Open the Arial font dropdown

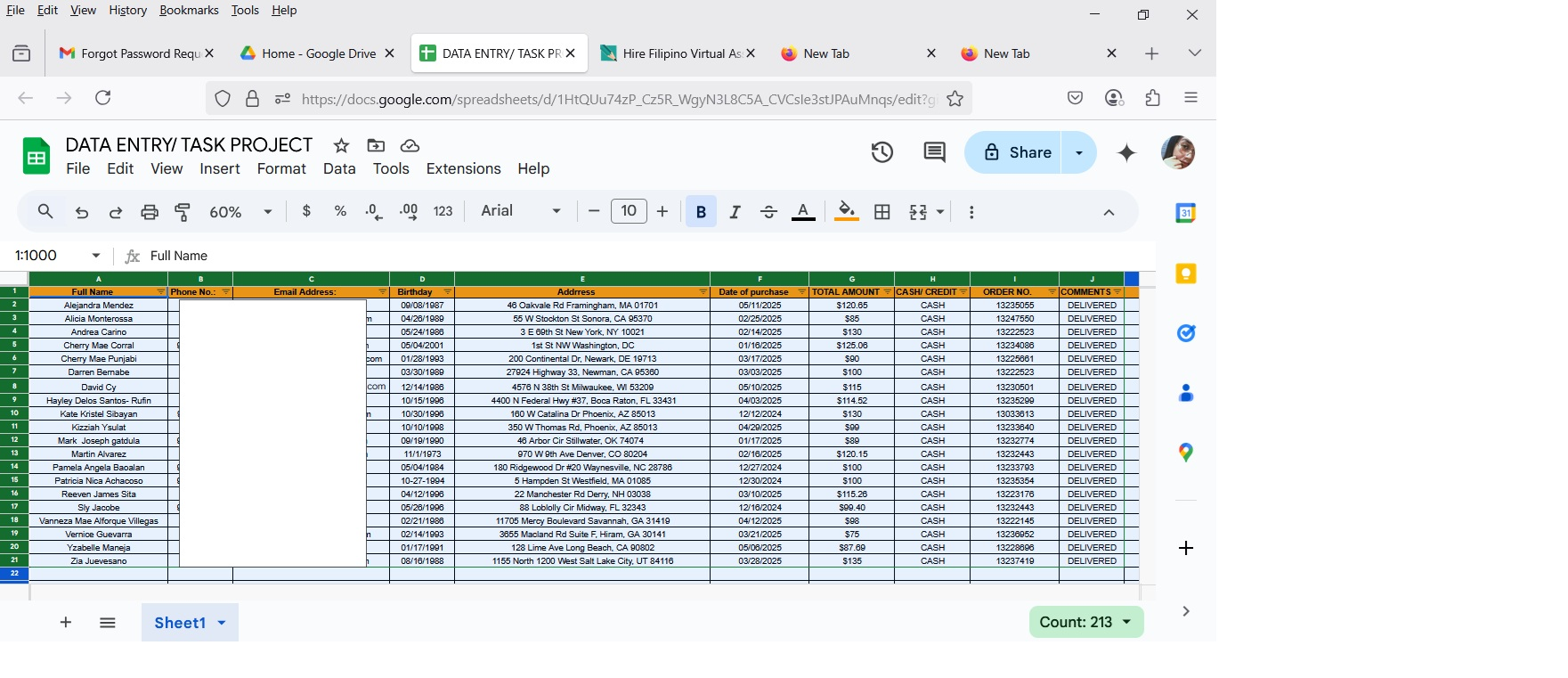[x=521, y=211]
